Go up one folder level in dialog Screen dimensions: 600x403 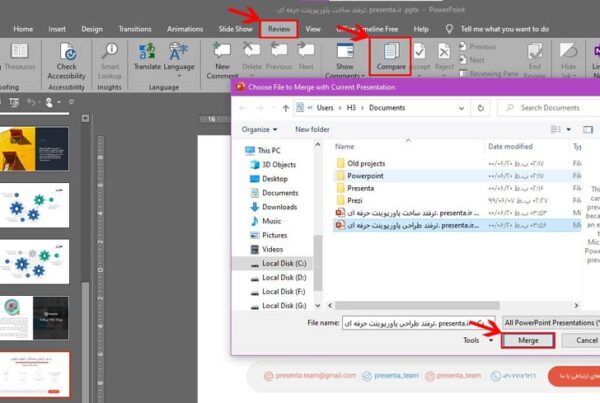point(285,108)
